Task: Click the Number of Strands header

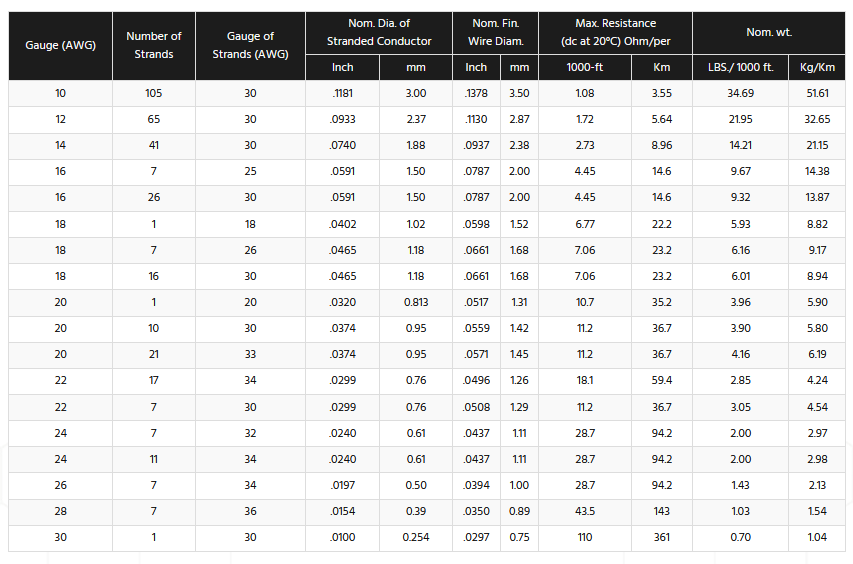Action: (153, 46)
